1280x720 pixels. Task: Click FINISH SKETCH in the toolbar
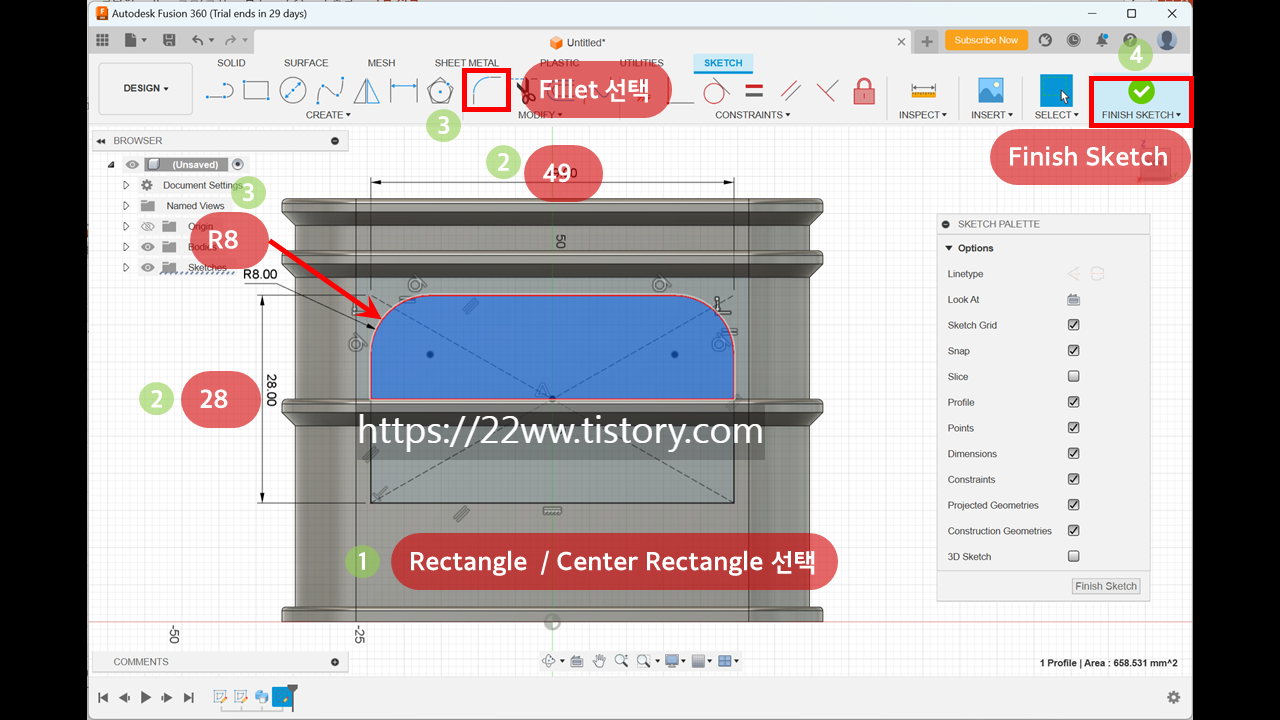coord(1141,98)
